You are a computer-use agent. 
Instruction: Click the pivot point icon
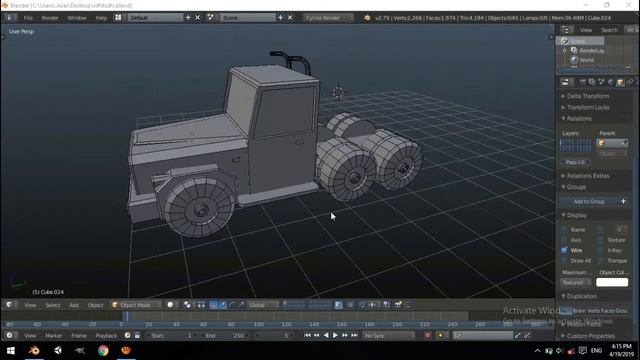187,305
